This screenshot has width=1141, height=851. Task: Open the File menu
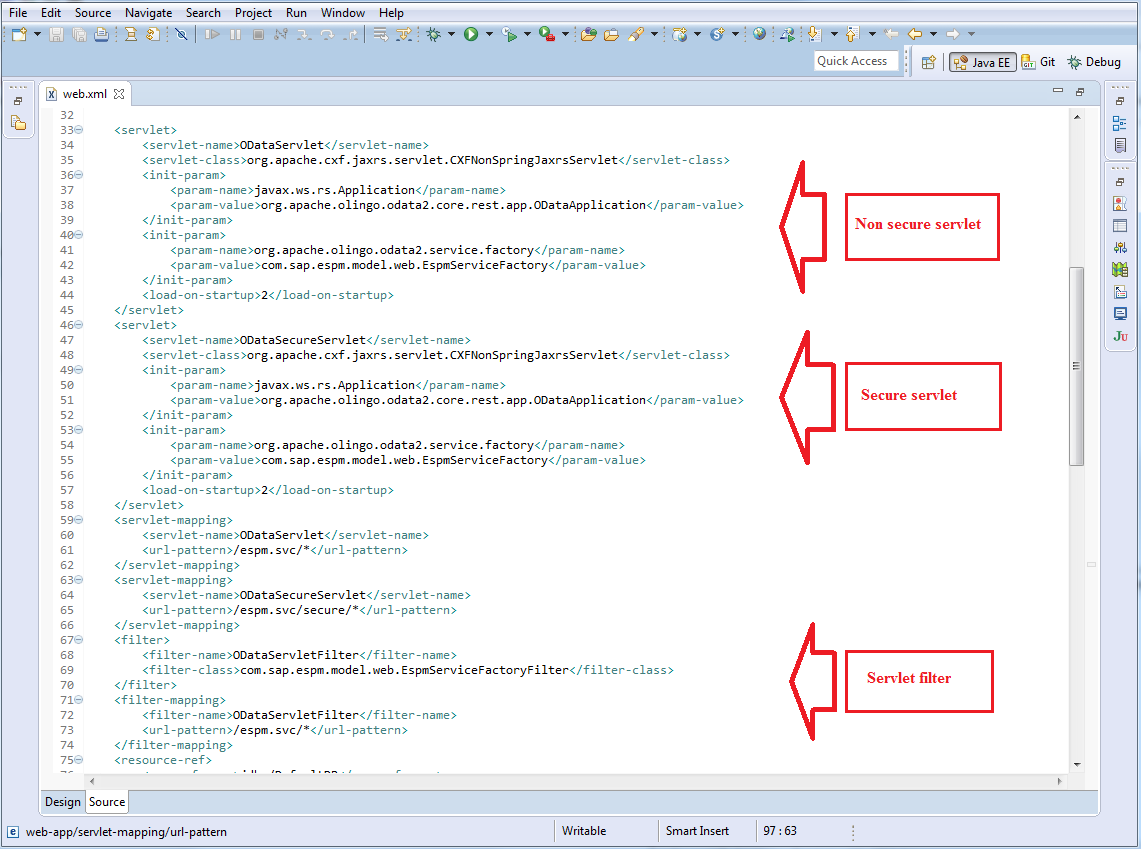17,13
